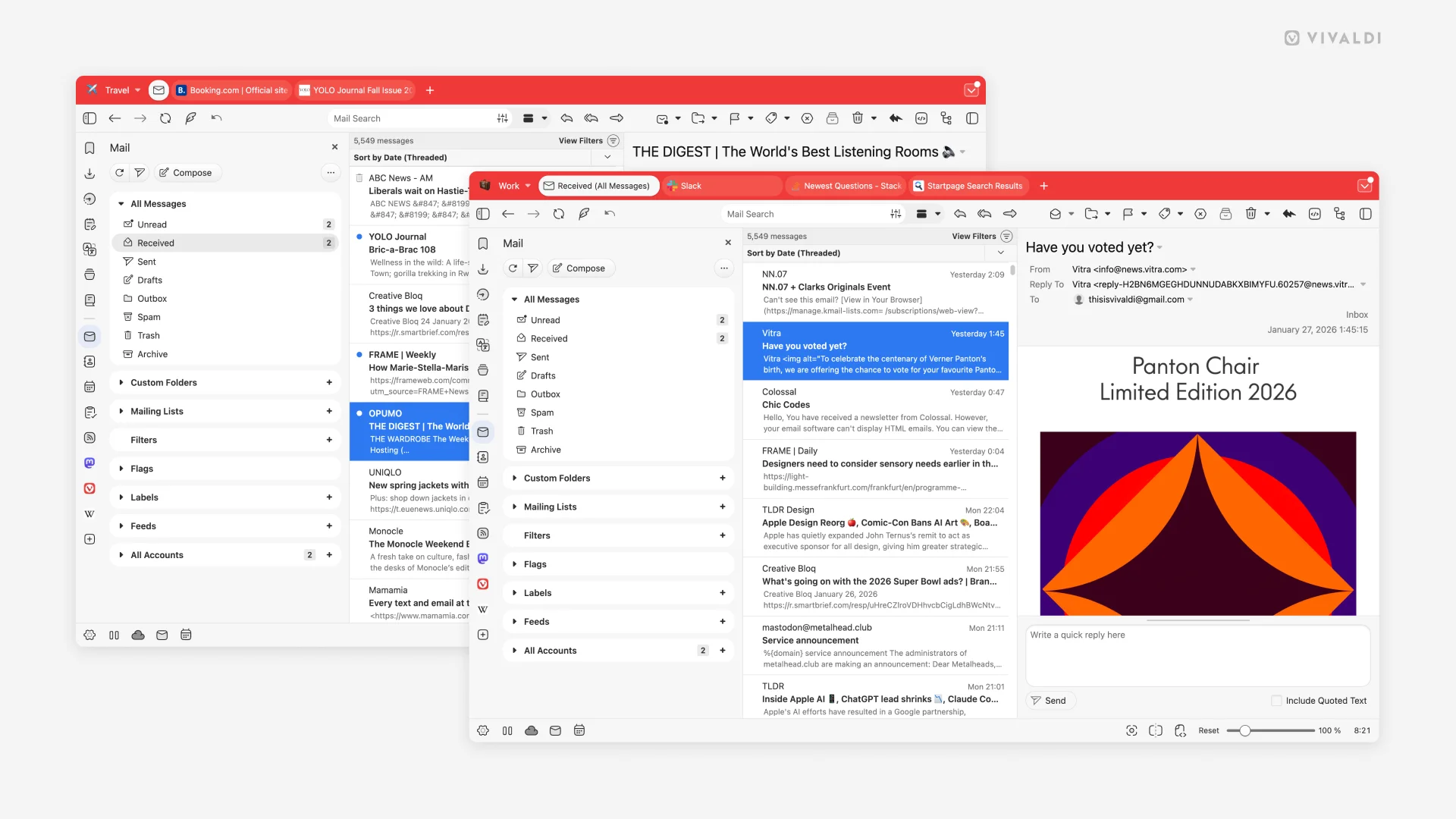Click the Trash icon in mail toolbar
This screenshot has height=819, width=1456.
1250,214
